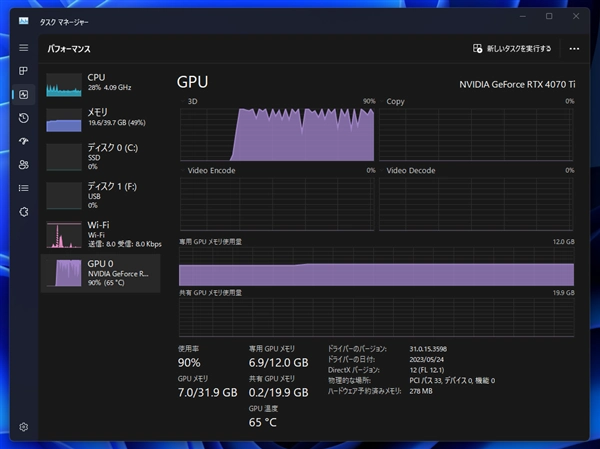Click the 28% 4.09 GHz CPU text
This screenshot has height=449, width=600.
click(x=109, y=88)
